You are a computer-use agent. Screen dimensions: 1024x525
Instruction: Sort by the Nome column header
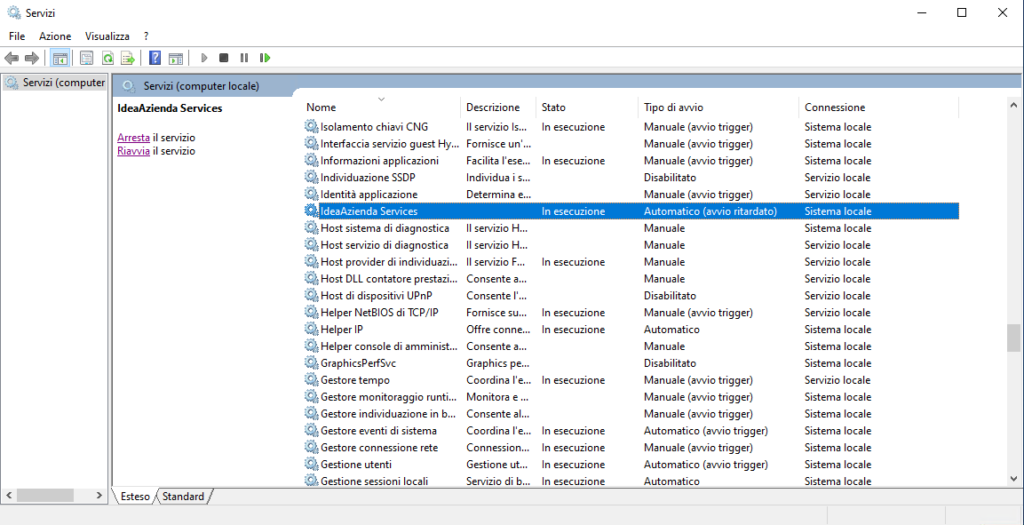tap(381, 107)
